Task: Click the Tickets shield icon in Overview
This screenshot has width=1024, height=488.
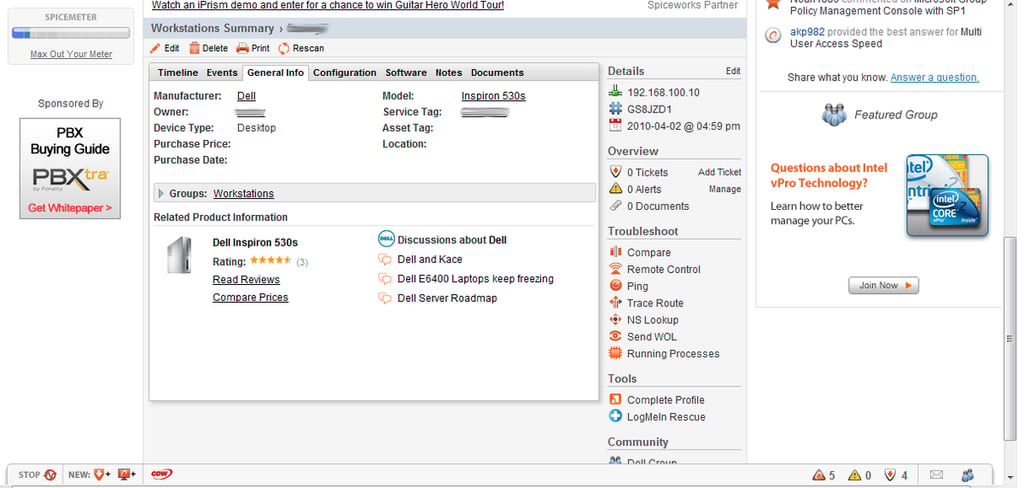Action: point(615,172)
